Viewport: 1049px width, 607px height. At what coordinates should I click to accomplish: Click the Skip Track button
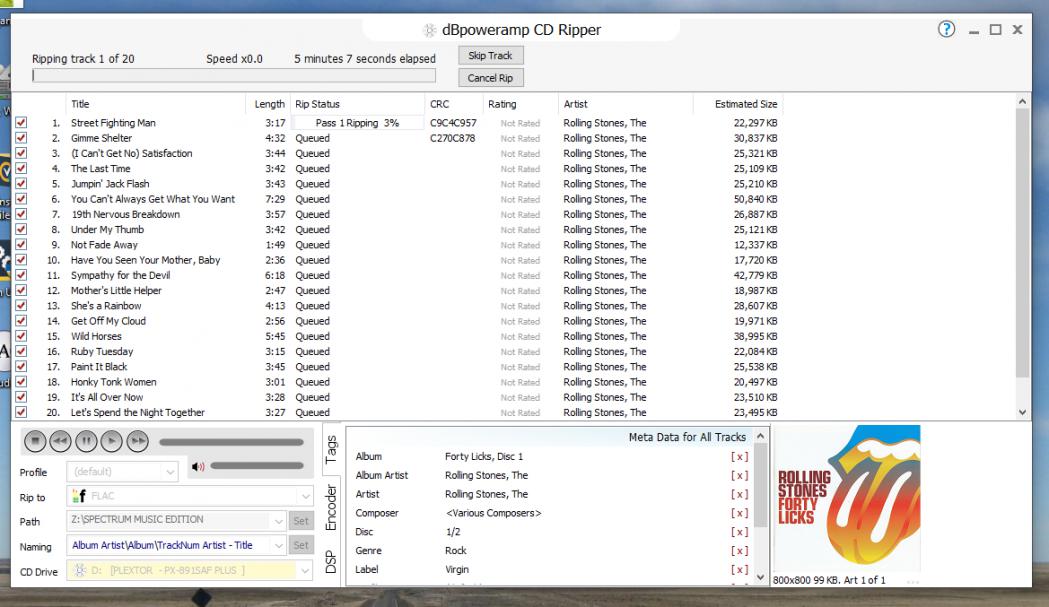[490, 56]
